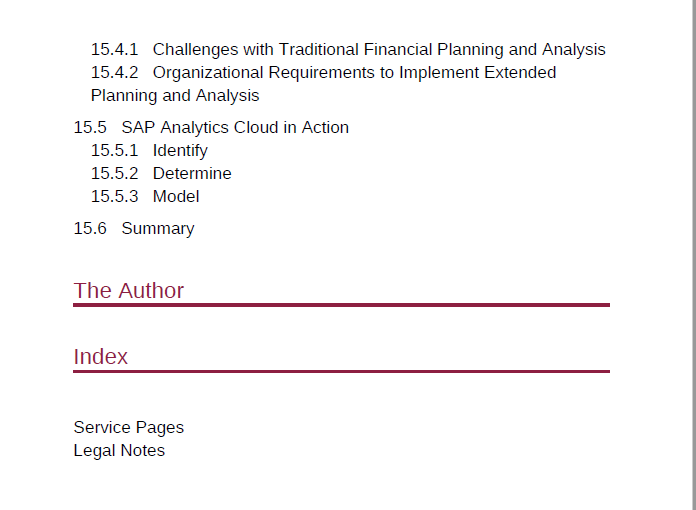The height and width of the screenshot is (510, 696).
Task: Open the Legal Notes link
Action: [x=119, y=451]
